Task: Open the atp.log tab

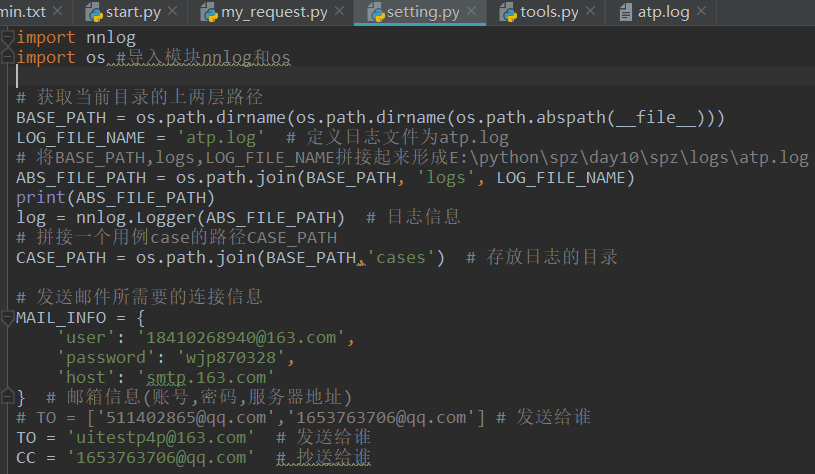Action: tap(663, 12)
